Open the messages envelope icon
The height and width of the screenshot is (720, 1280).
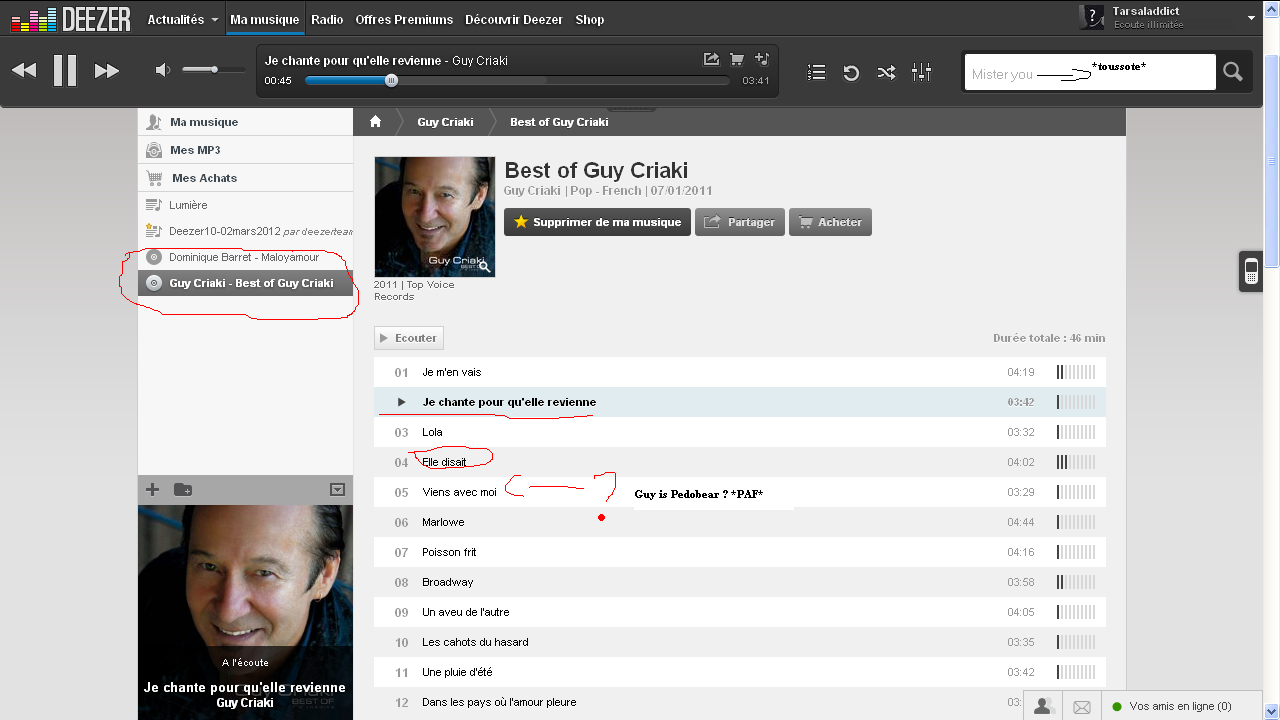point(1081,706)
